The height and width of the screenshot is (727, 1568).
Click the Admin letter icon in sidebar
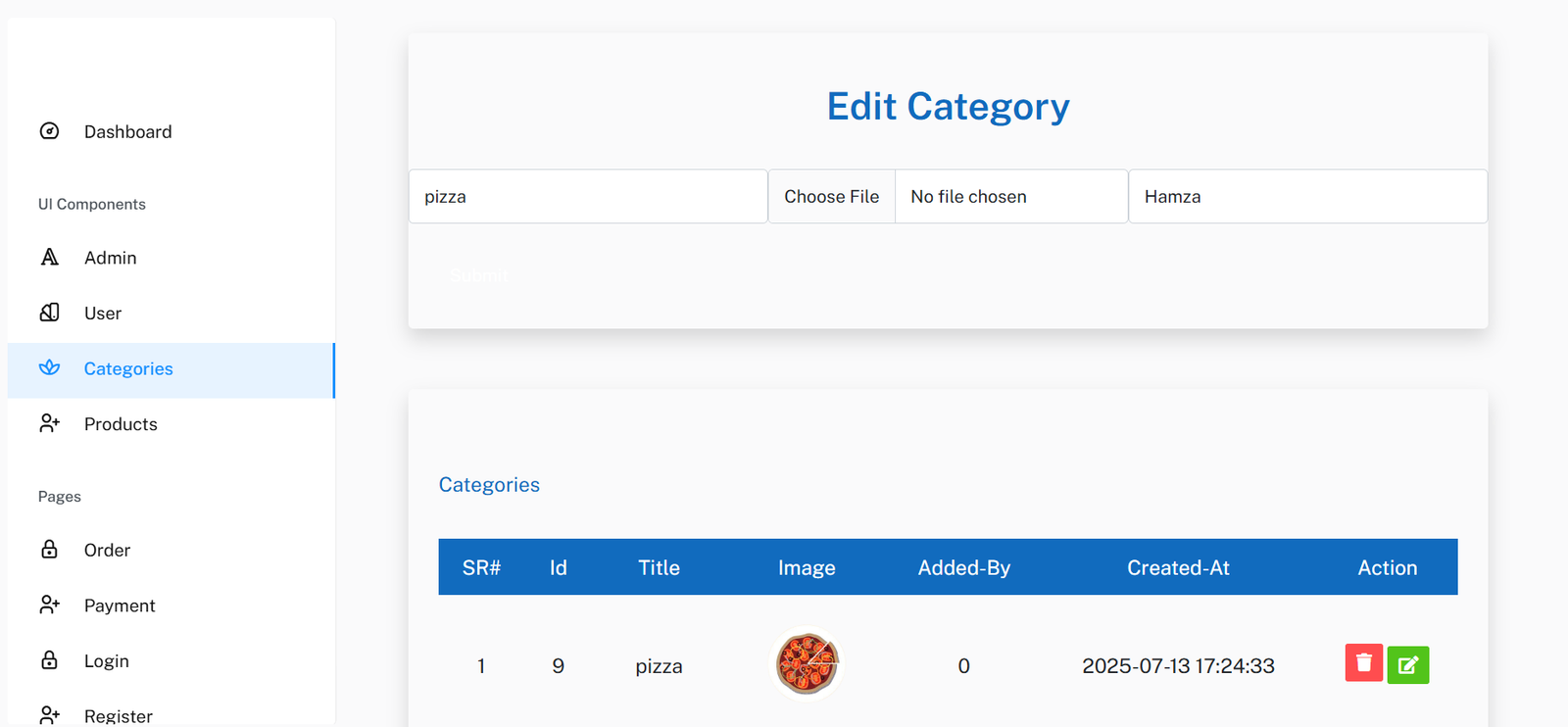49,257
